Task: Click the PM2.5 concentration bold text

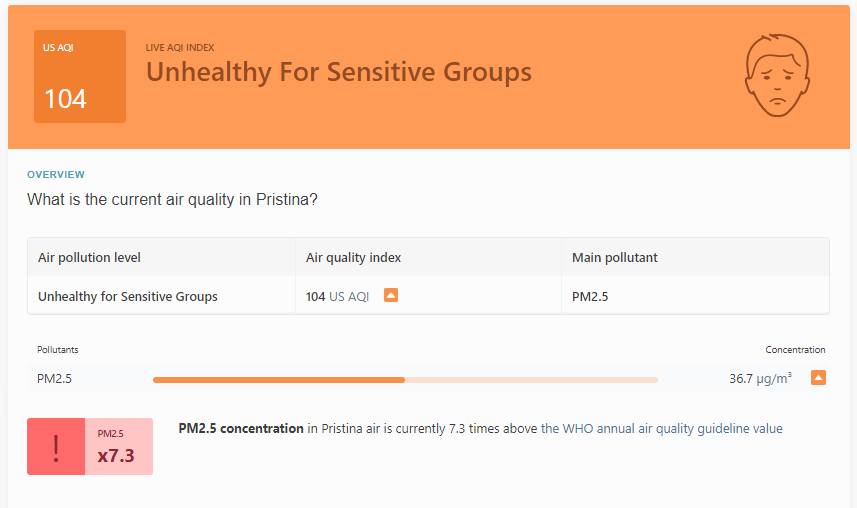Action: [241, 429]
